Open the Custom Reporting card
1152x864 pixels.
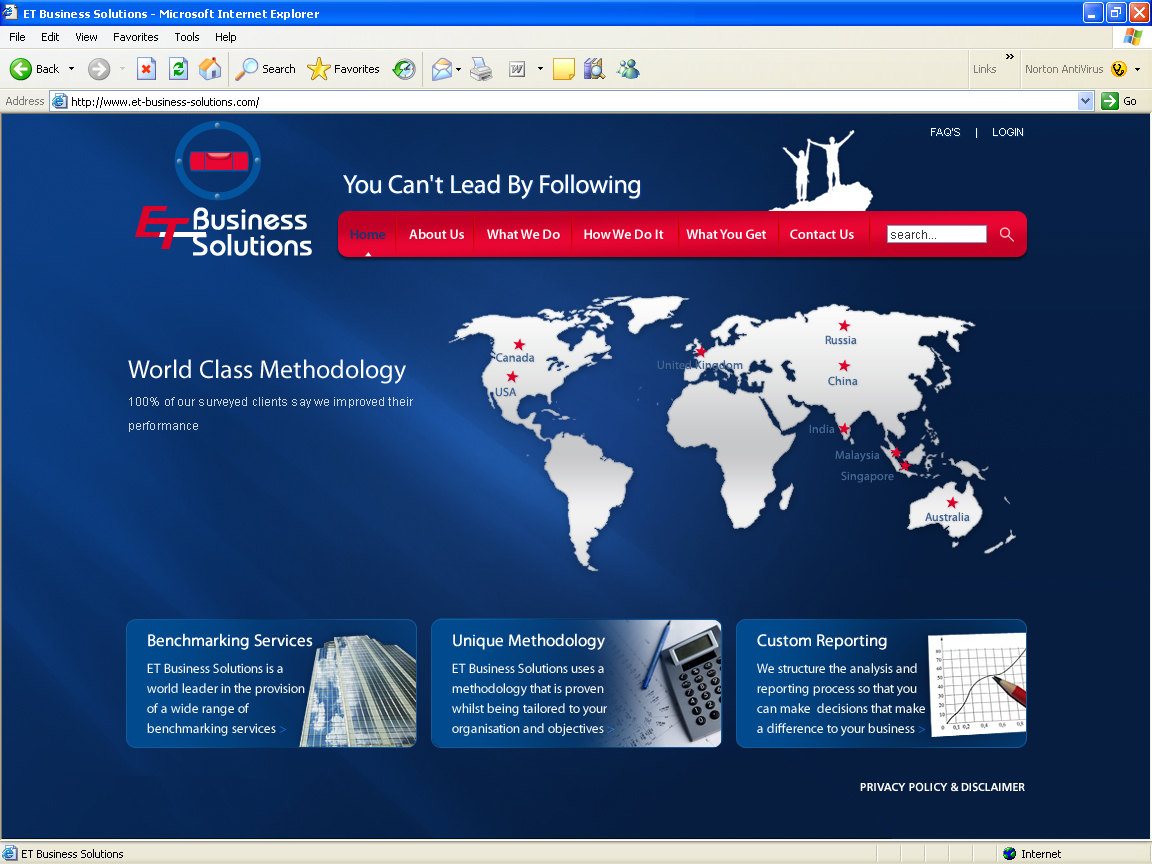[881, 683]
